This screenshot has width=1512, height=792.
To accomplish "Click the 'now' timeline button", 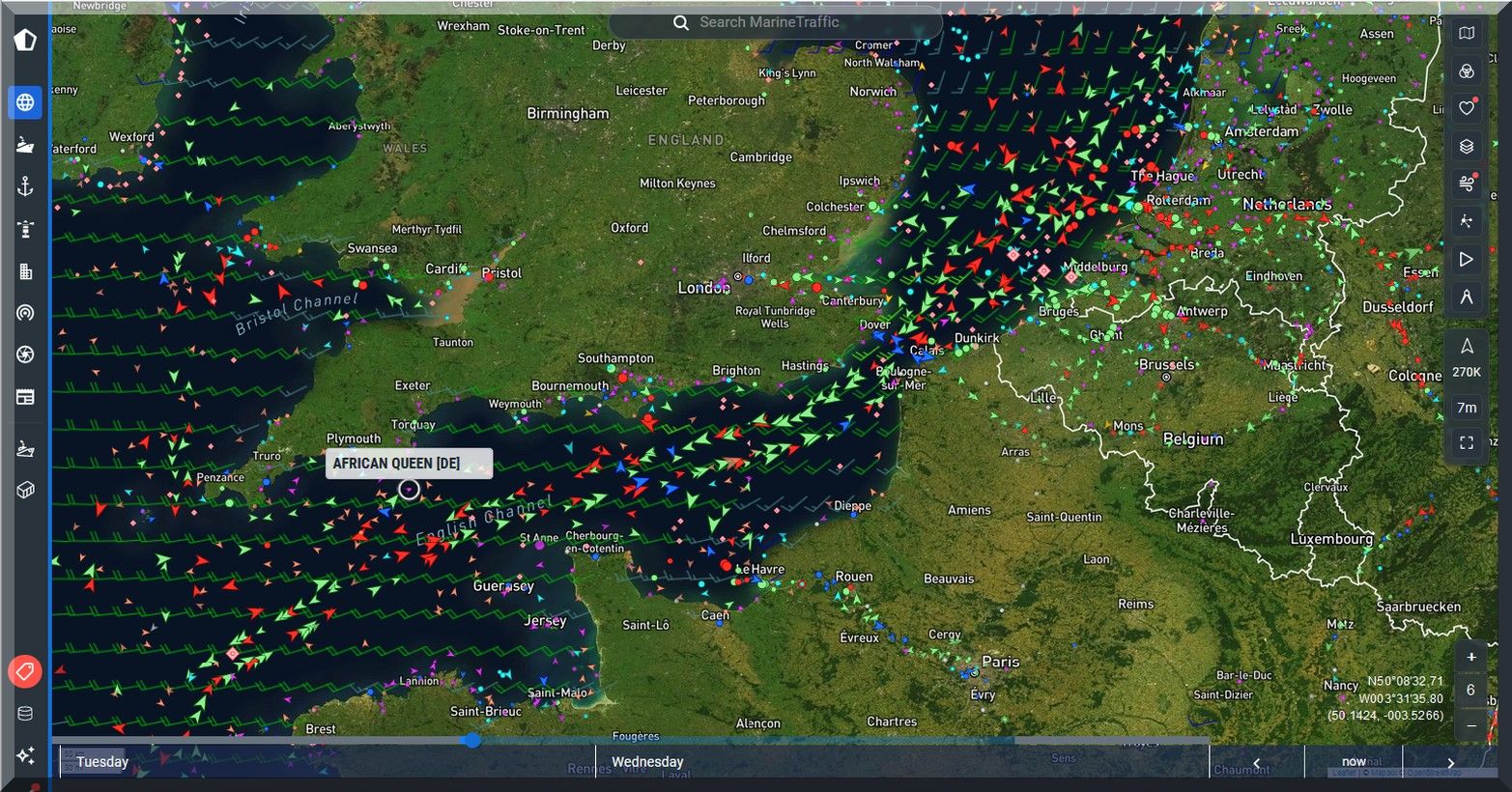I will click(x=1353, y=761).
